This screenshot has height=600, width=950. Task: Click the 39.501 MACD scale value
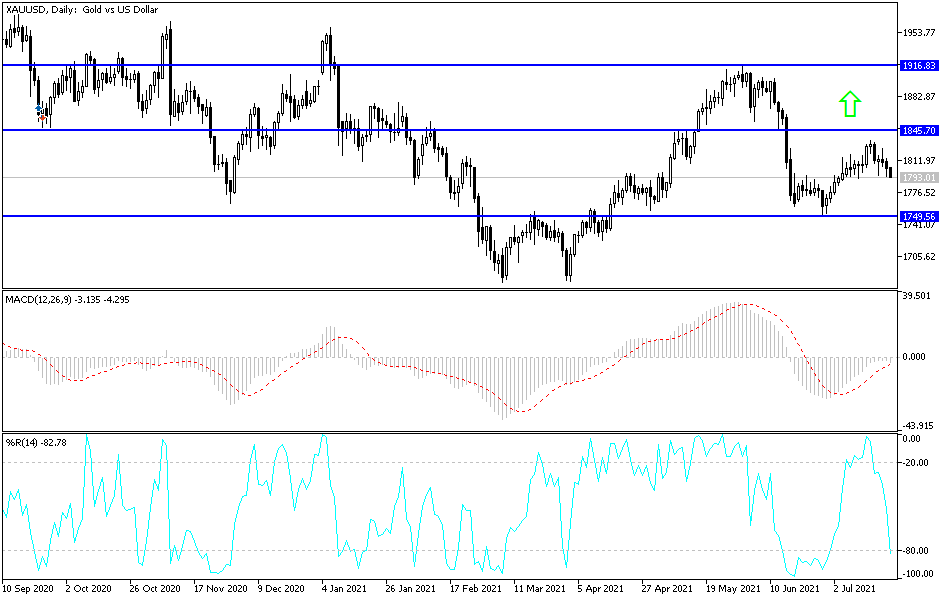coord(916,296)
